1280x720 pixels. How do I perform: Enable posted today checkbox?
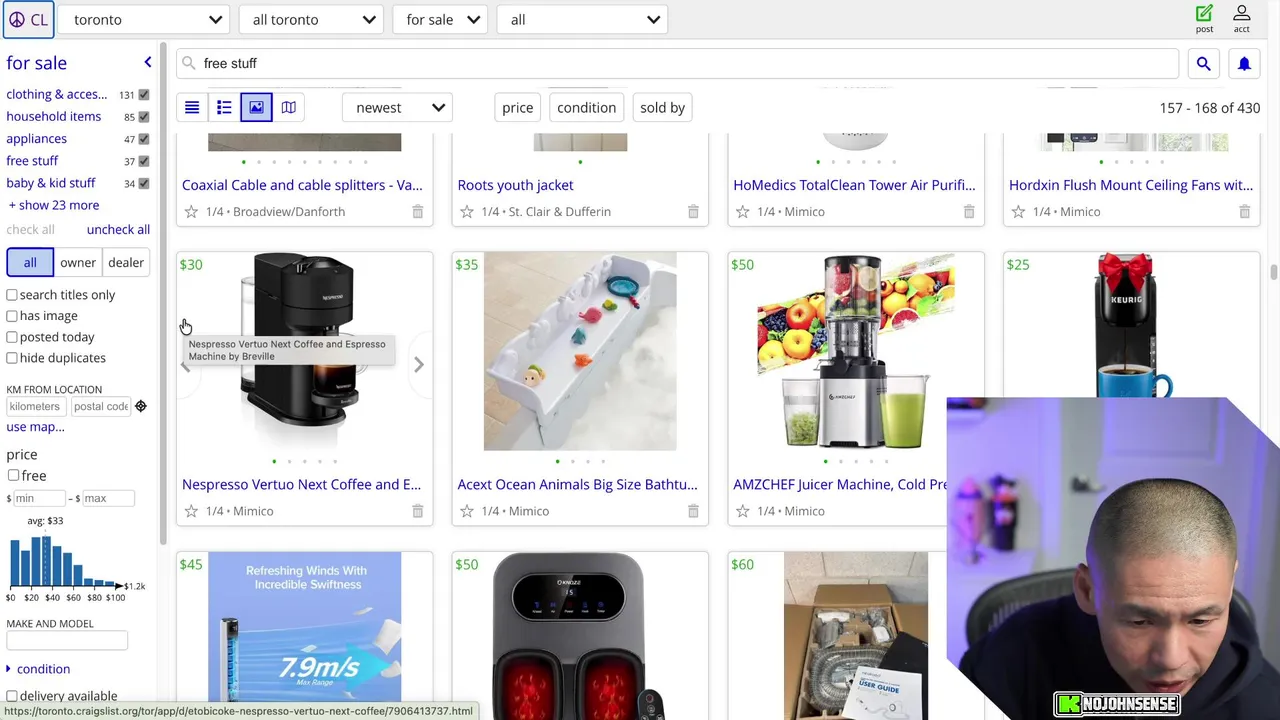click(12, 337)
